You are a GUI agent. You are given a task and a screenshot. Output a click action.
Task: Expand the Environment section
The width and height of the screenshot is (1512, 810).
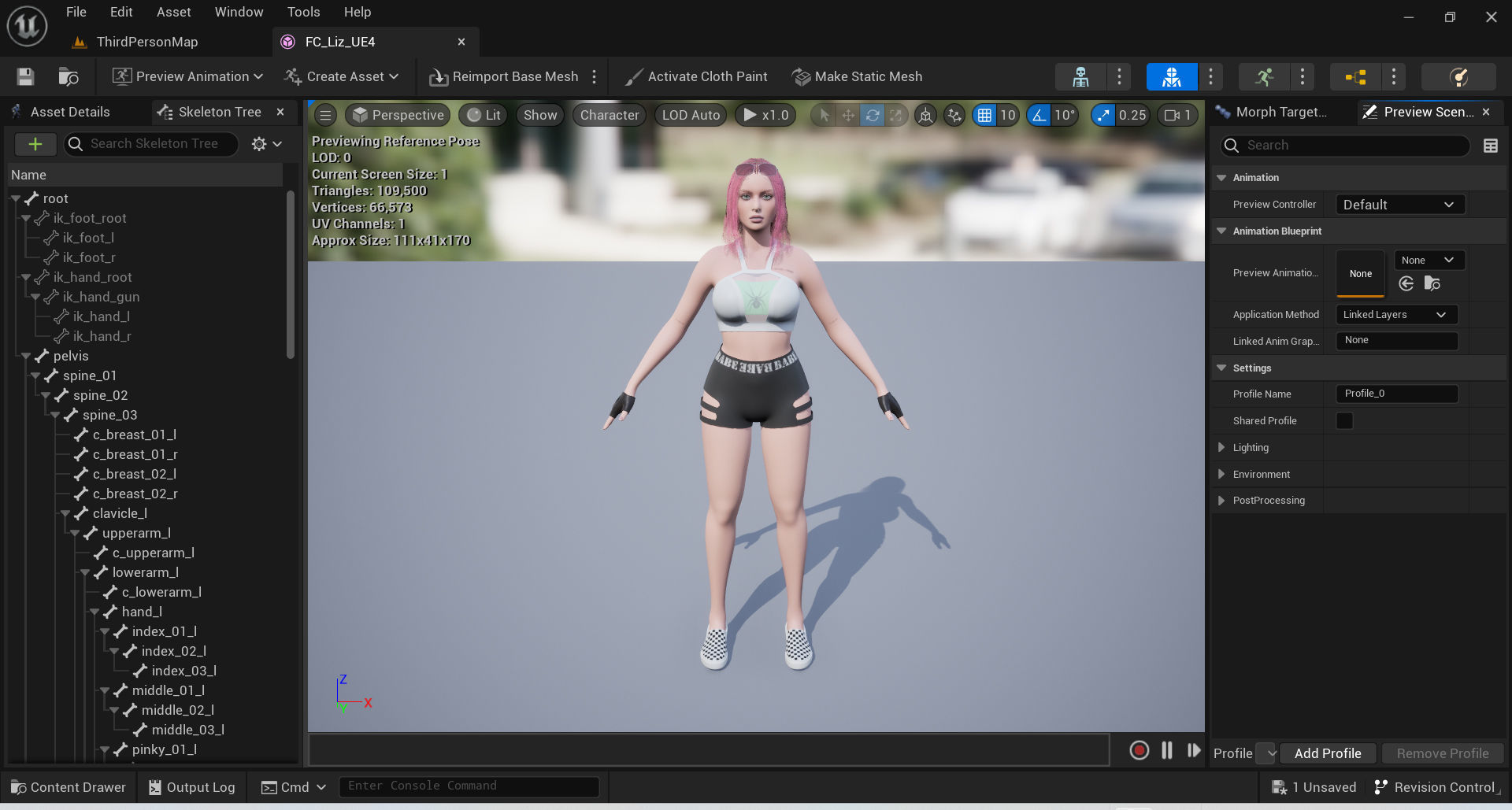coord(1221,475)
